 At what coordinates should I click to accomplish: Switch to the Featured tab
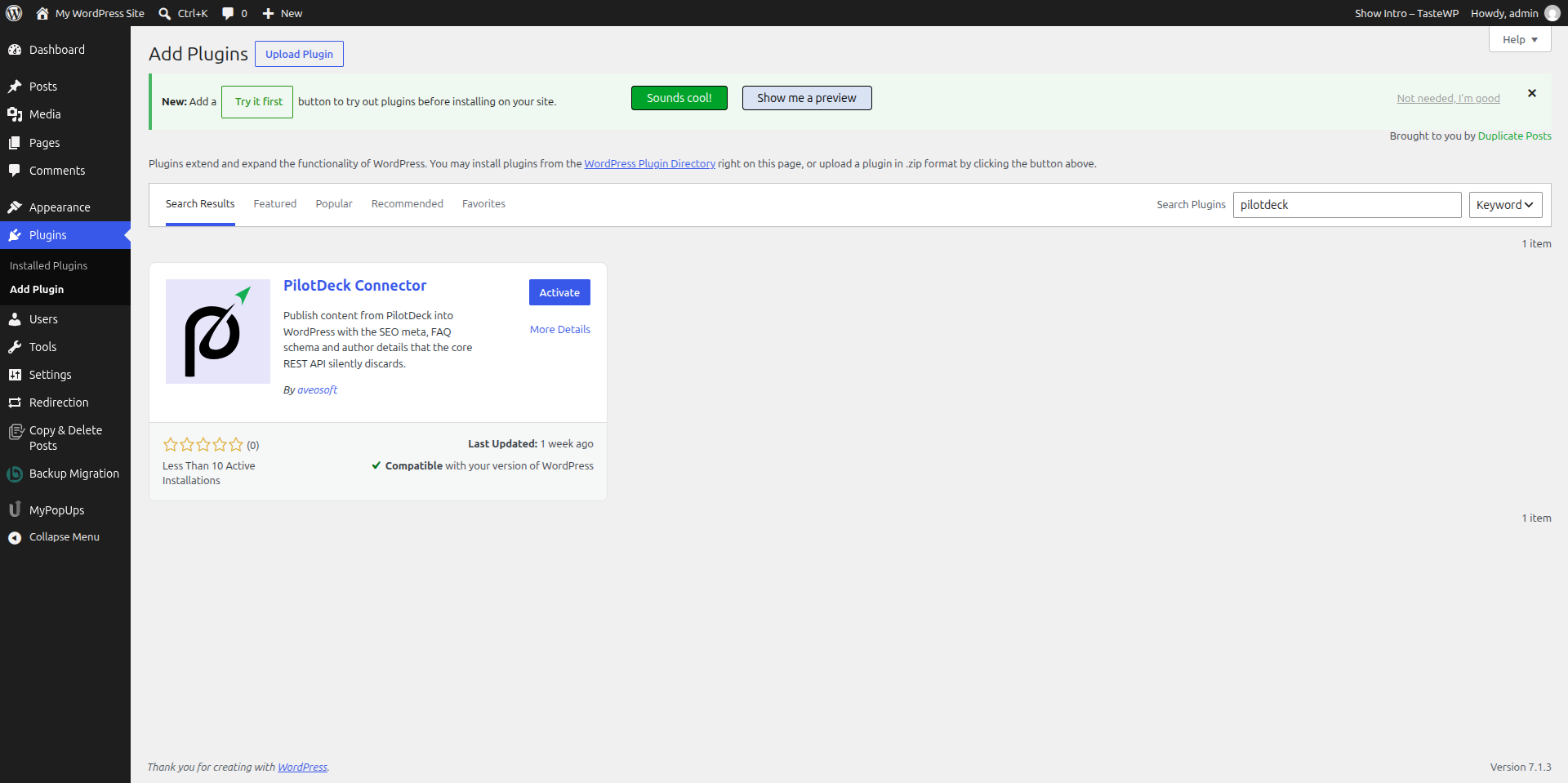[x=275, y=204]
